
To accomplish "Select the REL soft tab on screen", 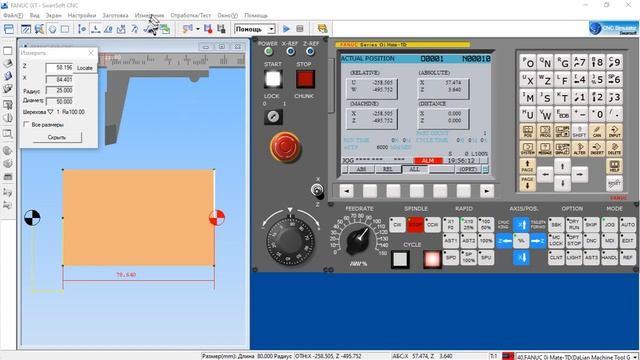I will point(388,169).
